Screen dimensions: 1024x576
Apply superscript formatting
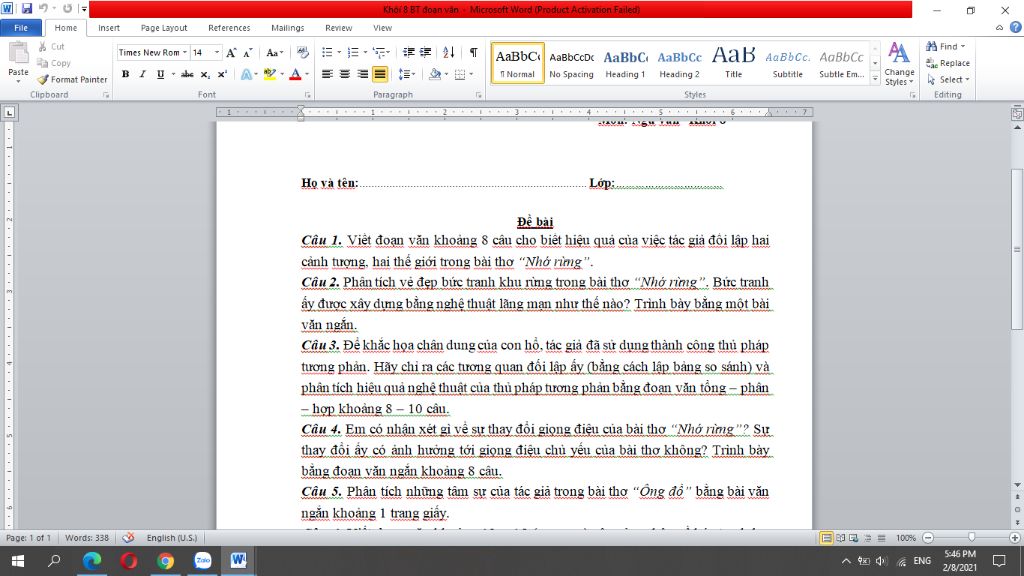coord(222,74)
